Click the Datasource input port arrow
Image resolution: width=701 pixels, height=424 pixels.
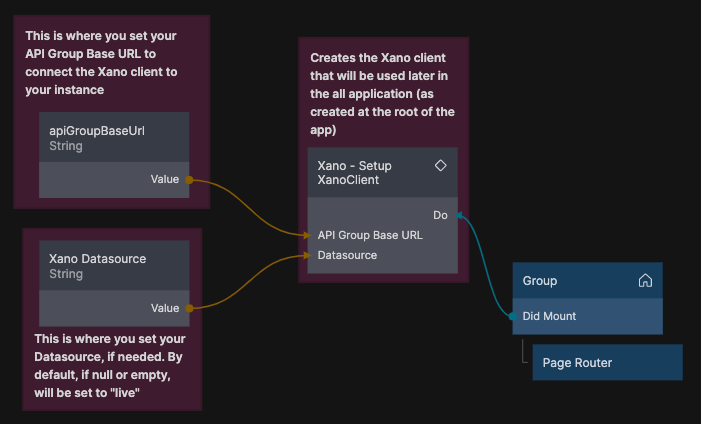[307, 255]
